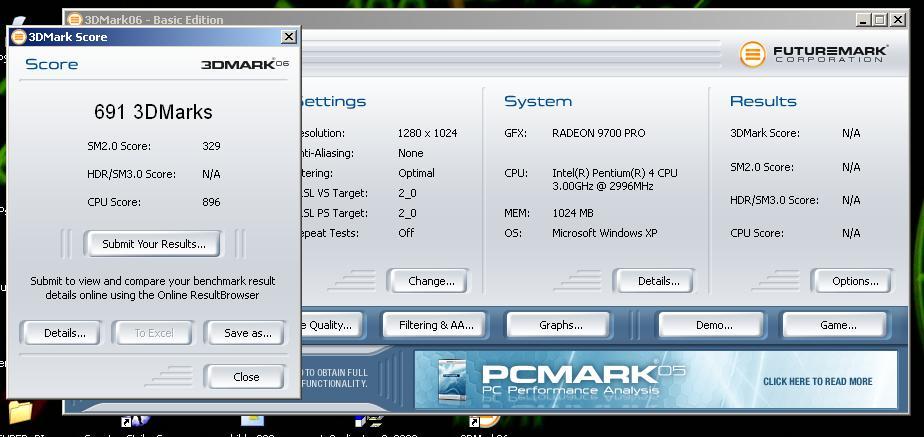This screenshot has width=924, height=437.
Task: Click the X on 3DMark Score dialog
Action: pos(288,37)
